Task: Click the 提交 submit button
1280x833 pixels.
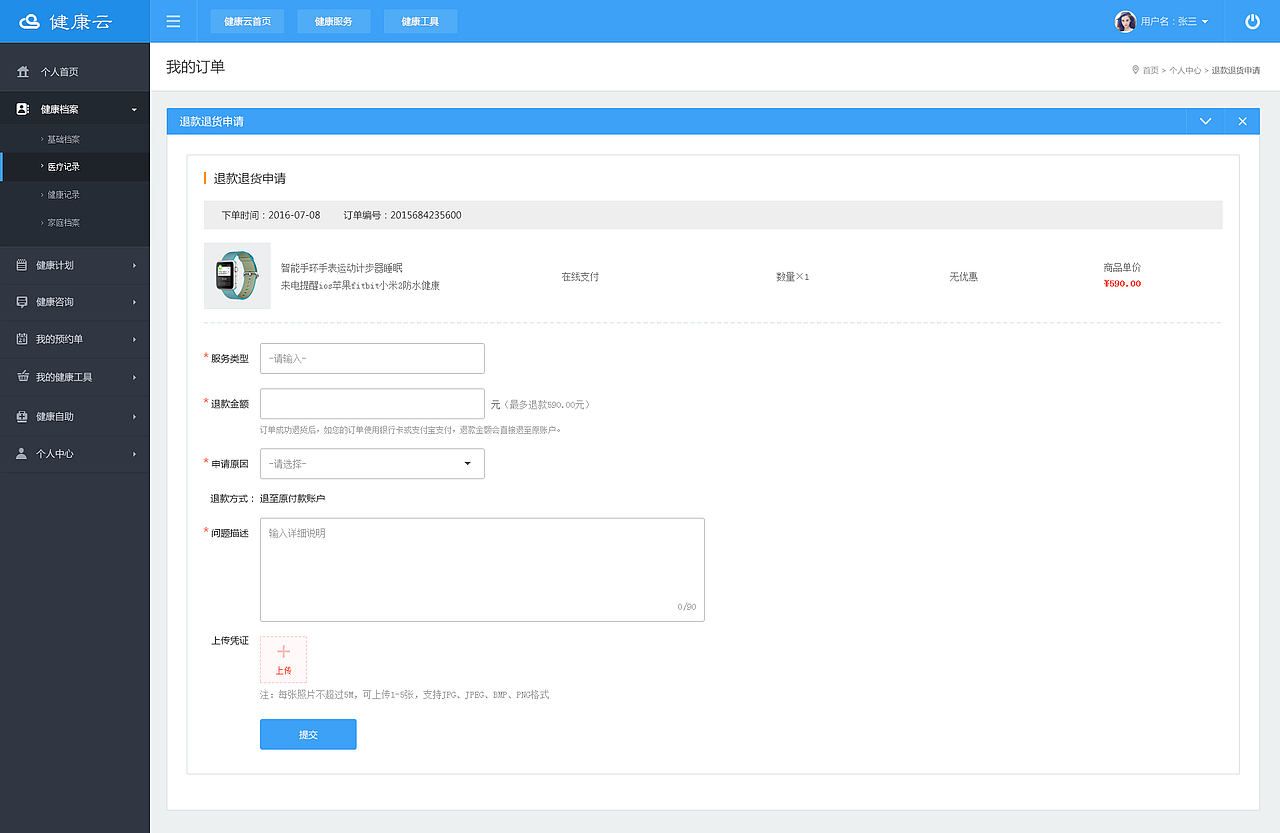Action: (308, 734)
